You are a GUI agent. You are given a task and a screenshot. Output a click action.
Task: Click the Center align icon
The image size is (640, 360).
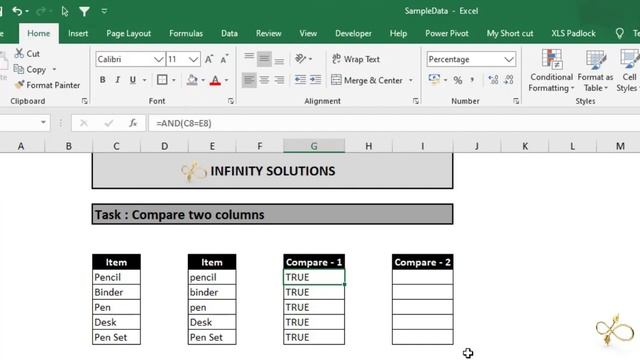(x=264, y=80)
